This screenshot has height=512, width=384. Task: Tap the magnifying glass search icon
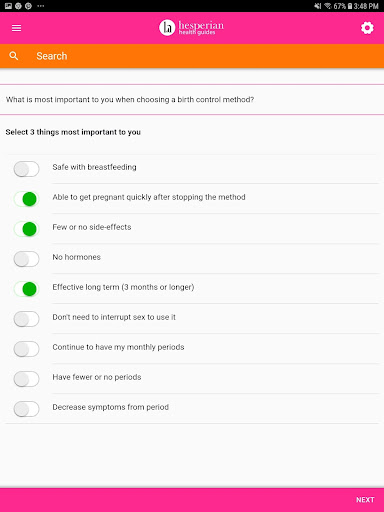pyautogui.click(x=14, y=56)
